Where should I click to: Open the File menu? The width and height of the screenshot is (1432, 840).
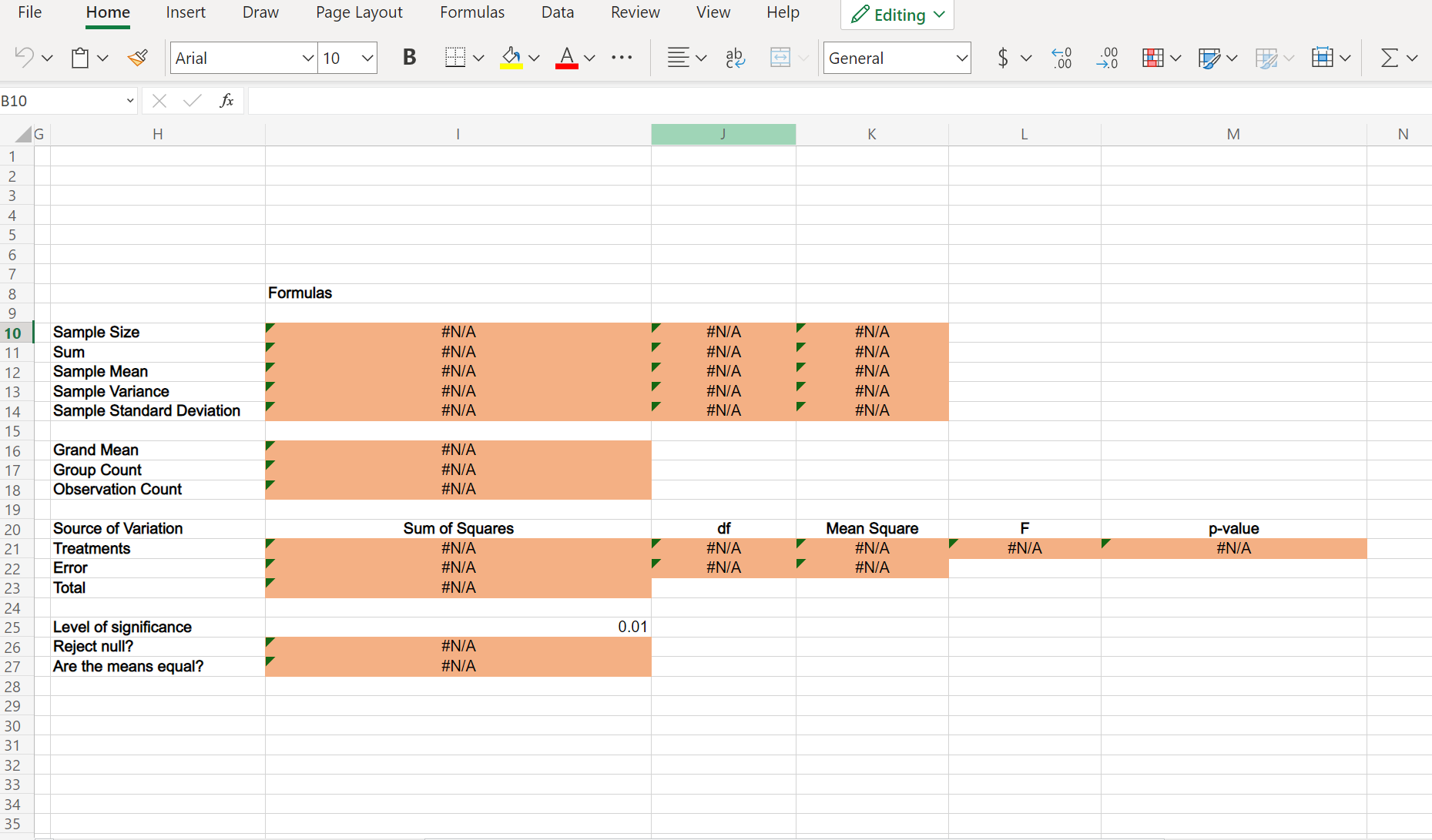click(x=30, y=12)
